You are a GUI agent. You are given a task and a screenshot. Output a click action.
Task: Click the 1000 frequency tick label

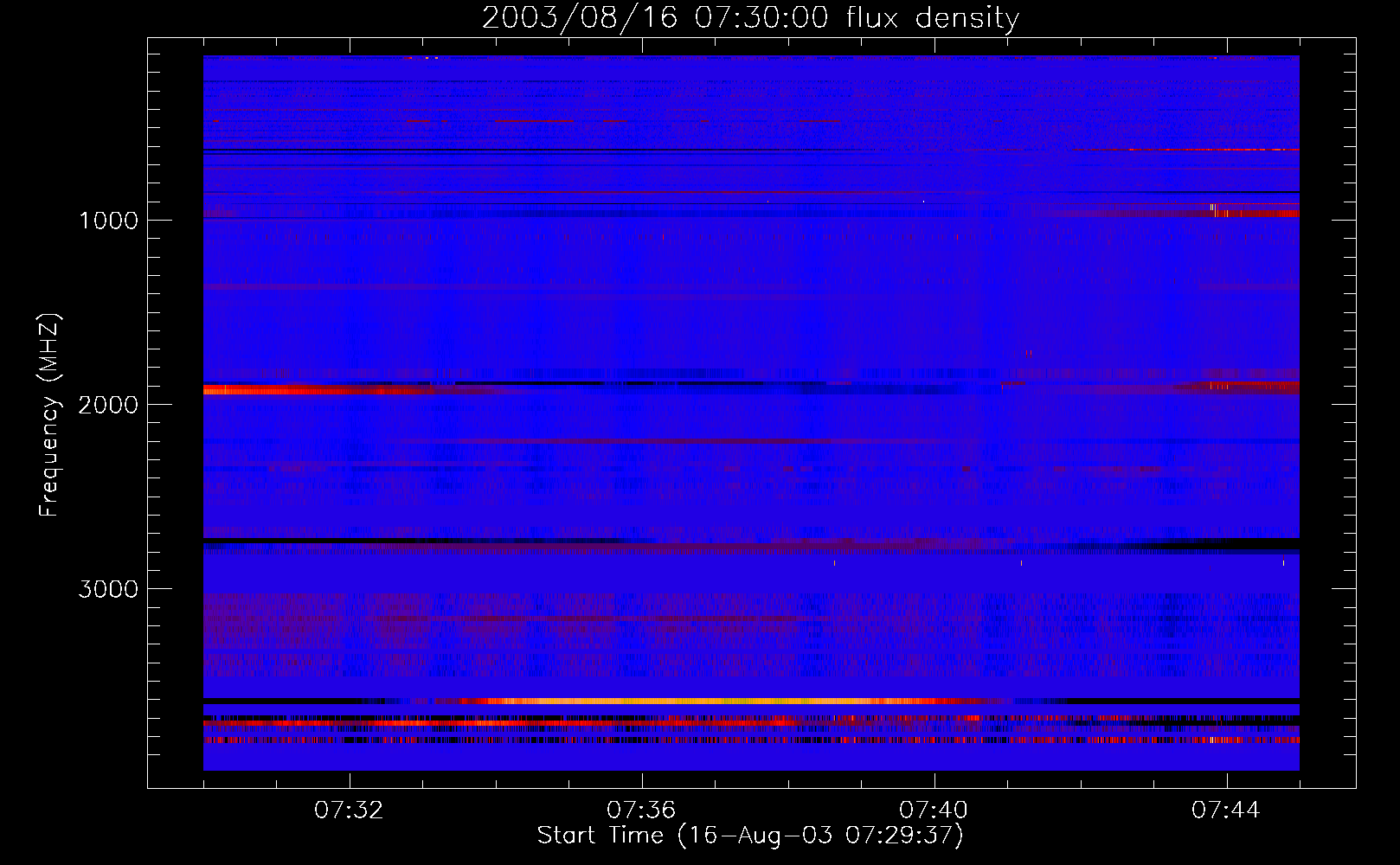click(108, 221)
